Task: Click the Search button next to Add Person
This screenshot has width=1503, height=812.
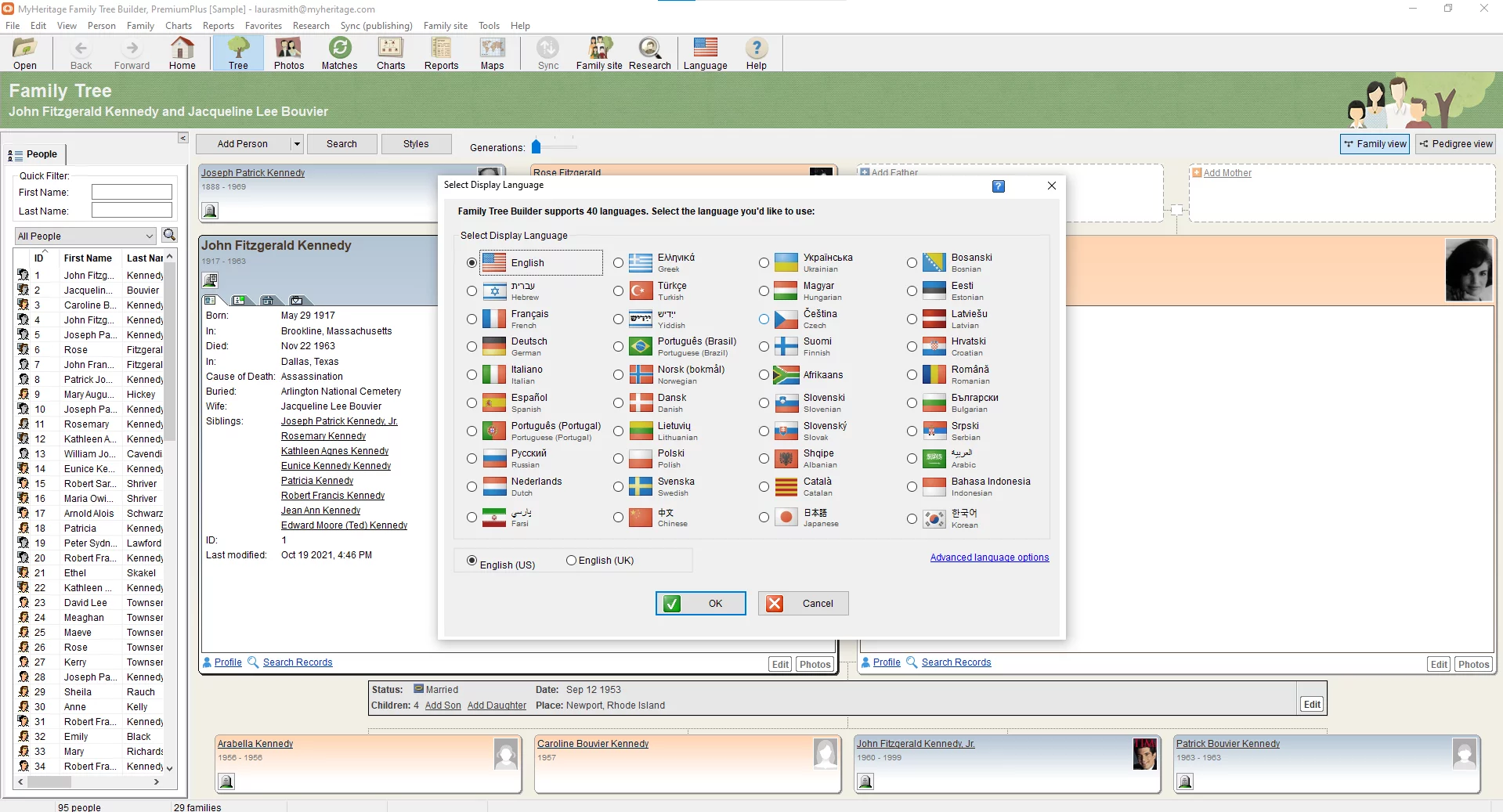Action: click(x=341, y=144)
